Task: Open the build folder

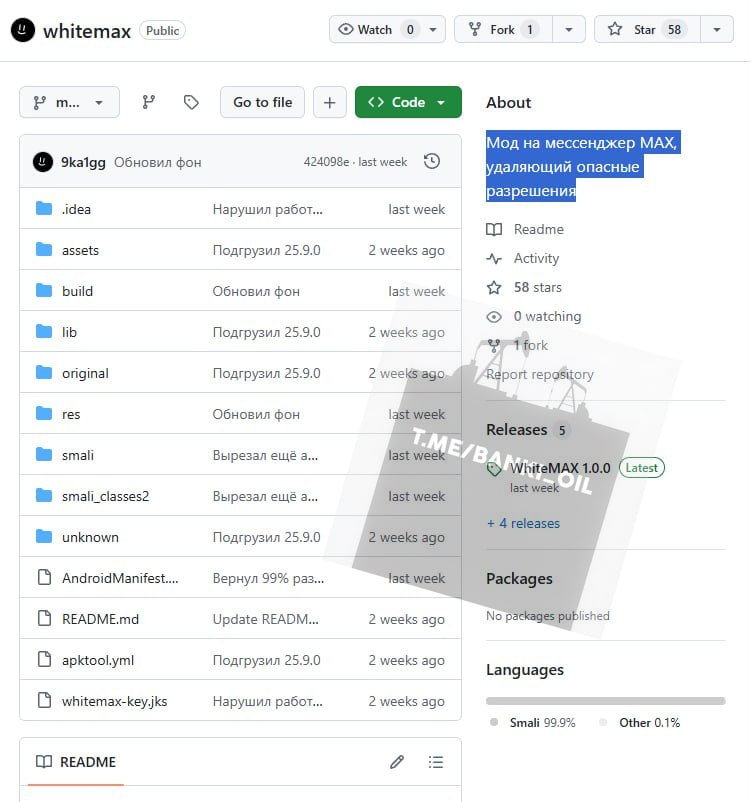Action: click(x=77, y=291)
